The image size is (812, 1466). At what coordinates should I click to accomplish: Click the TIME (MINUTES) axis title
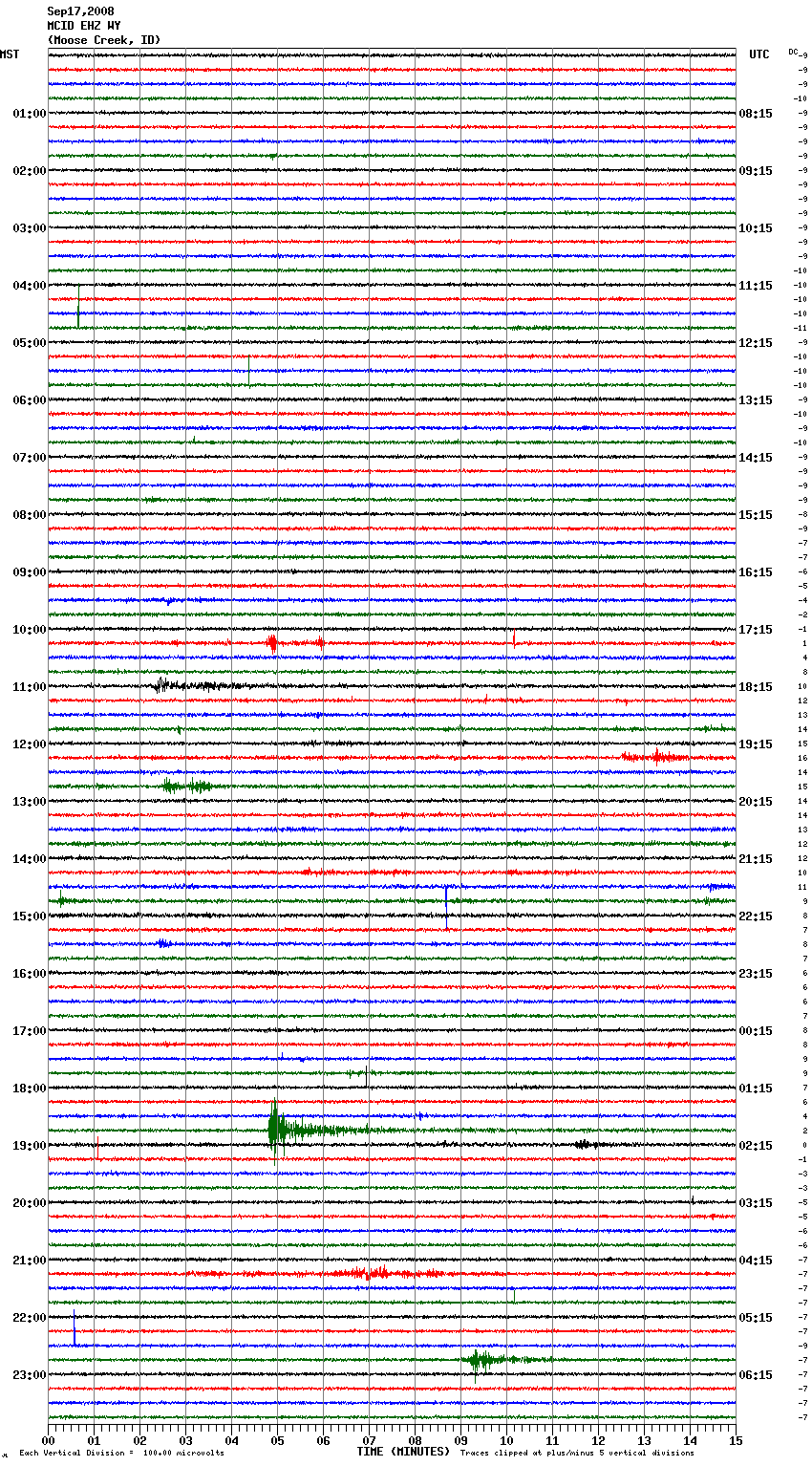point(403,1452)
